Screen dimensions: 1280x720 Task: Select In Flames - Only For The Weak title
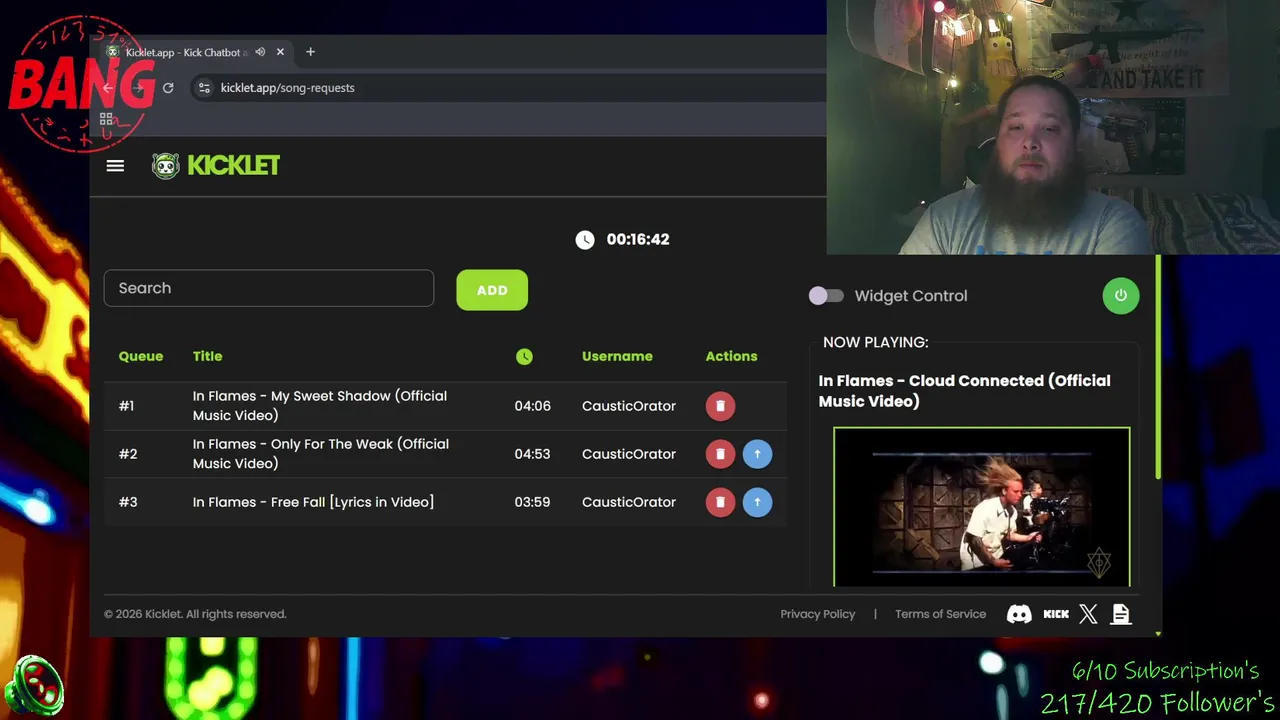pos(321,454)
